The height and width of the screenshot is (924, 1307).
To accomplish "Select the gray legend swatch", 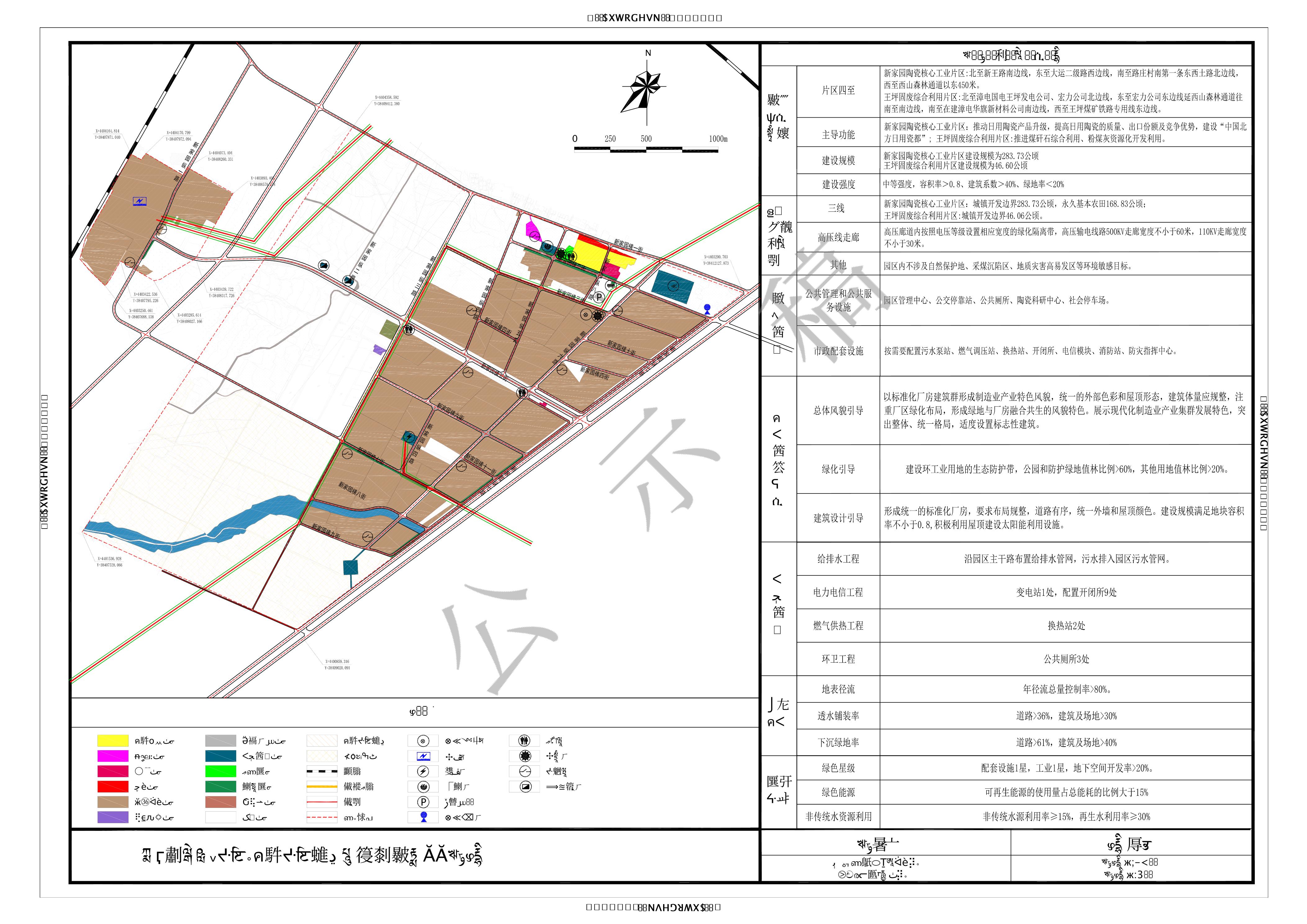I will pyautogui.click(x=221, y=741).
